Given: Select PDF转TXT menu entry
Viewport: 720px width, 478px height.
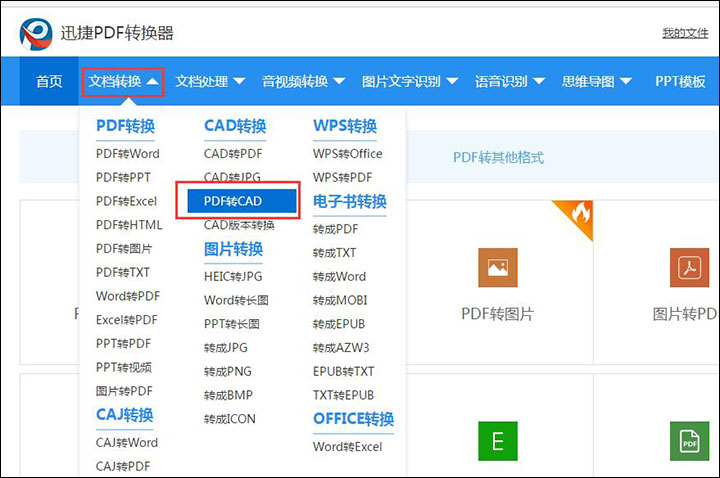Looking at the screenshot, I should coord(123,273).
